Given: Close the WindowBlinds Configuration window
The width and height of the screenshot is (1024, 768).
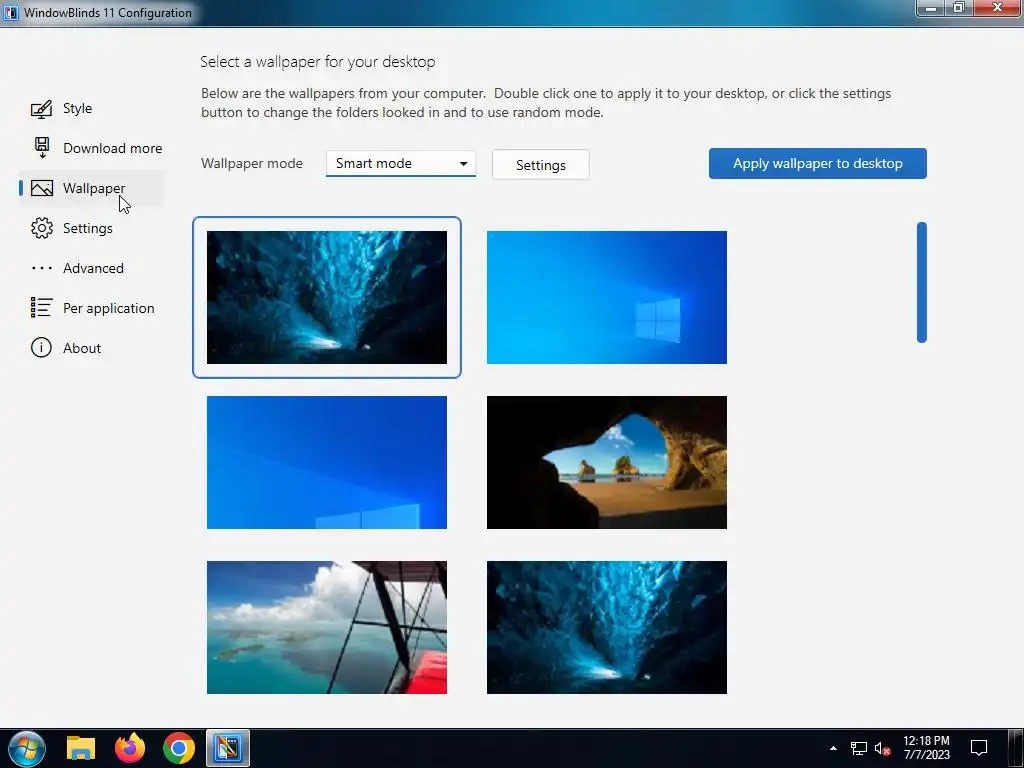Looking at the screenshot, I should (997, 8).
